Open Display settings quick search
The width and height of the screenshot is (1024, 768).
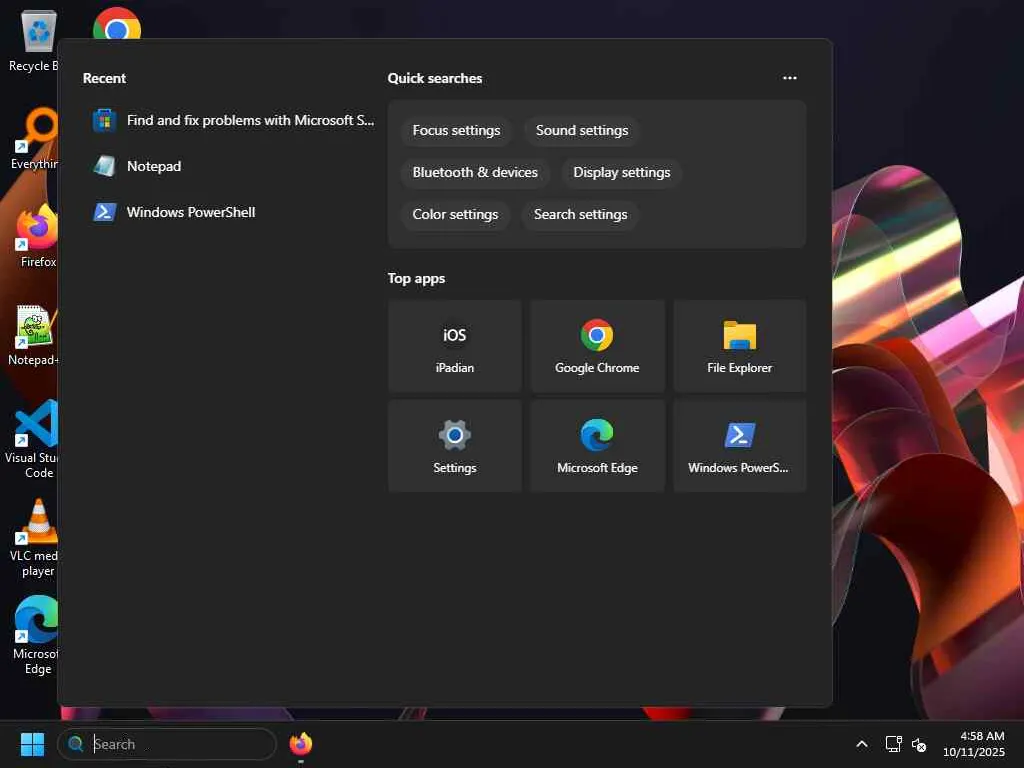pyautogui.click(x=622, y=172)
